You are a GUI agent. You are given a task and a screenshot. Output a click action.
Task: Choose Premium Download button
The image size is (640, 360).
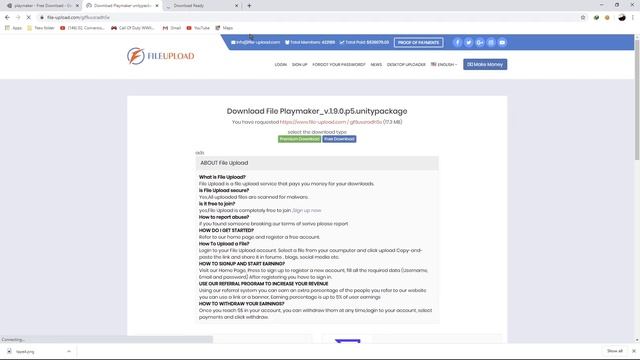pyautogui.click(x=299, y=139)
